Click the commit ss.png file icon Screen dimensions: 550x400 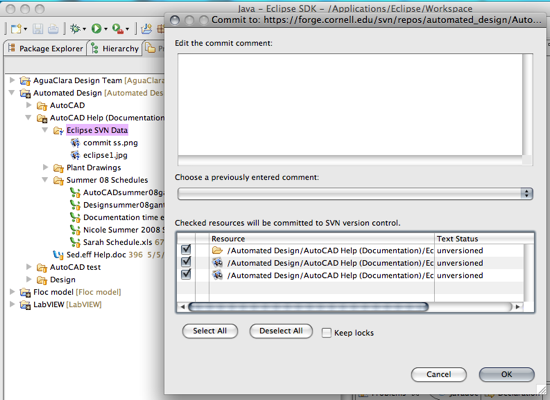click(75, 142)
